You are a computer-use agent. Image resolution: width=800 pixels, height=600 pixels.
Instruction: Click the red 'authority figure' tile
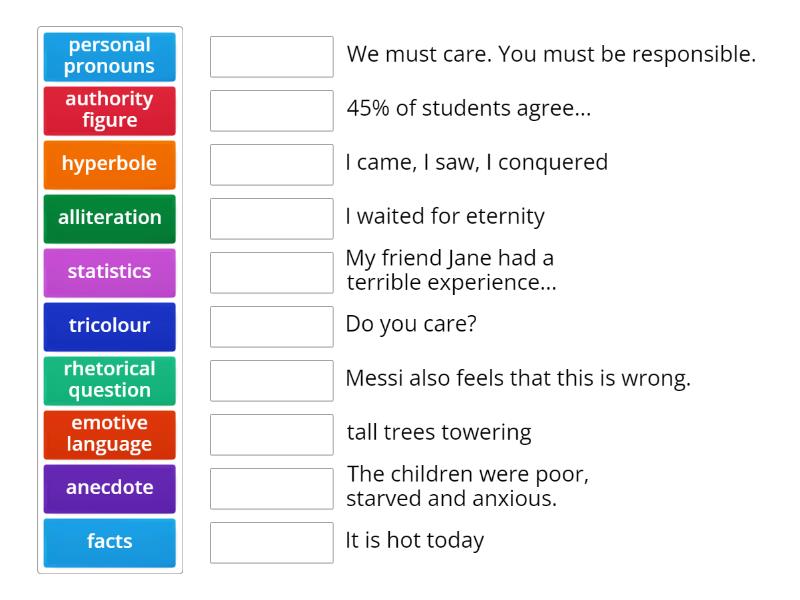pos(109,110)
